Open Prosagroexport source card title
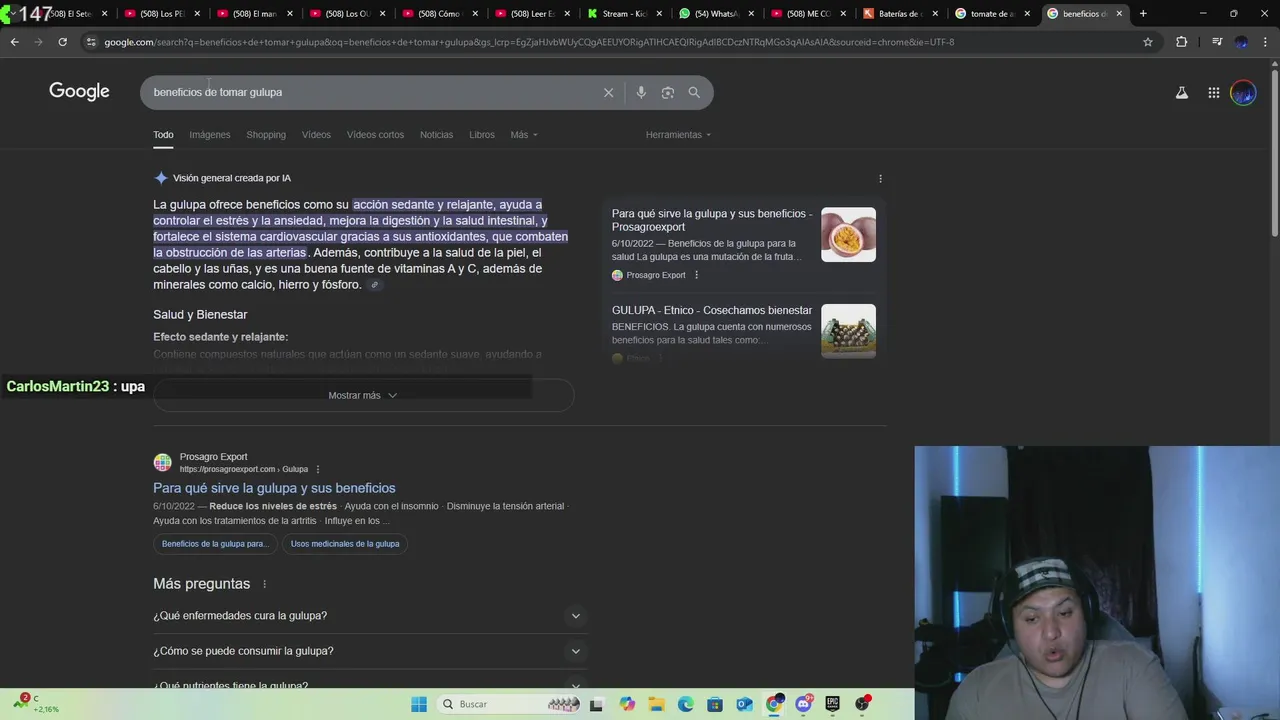The width and height of the screenshot is (1280, 720). click(x=712, y=220)
